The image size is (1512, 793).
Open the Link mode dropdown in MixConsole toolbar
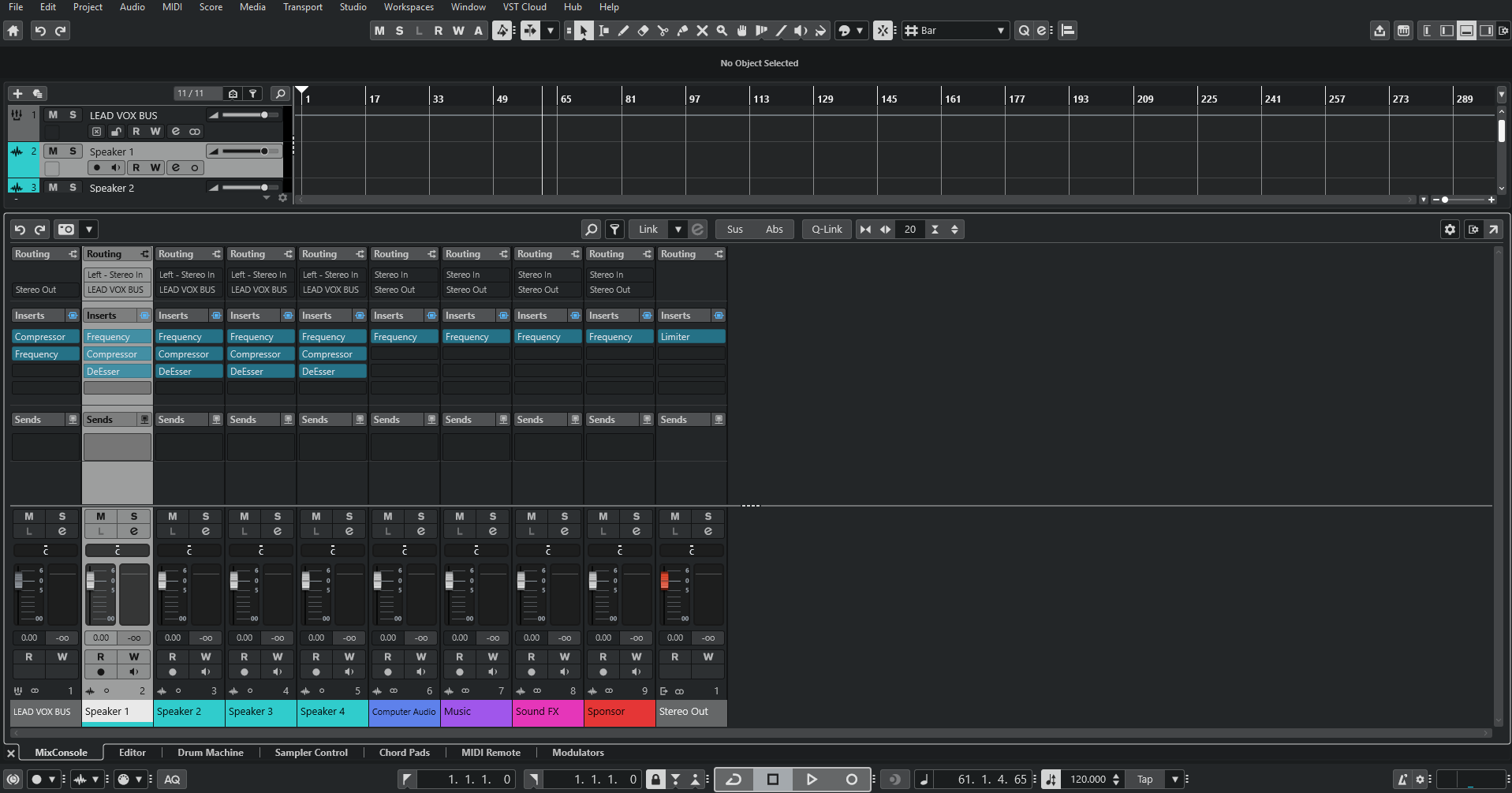click(678, 229)
